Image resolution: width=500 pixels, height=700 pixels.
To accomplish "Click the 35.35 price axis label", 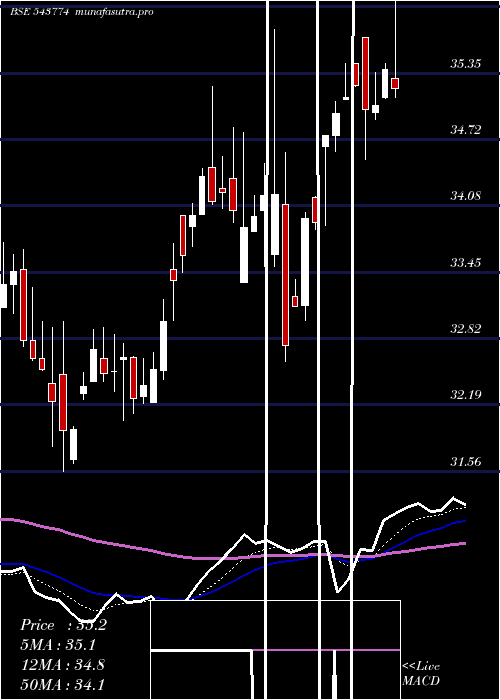I will [x=465, y=64].
